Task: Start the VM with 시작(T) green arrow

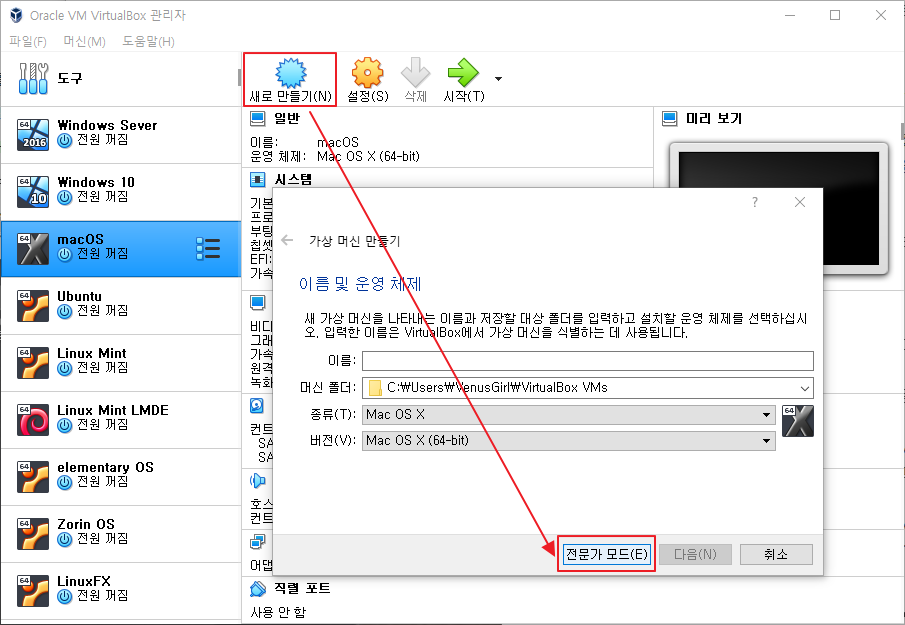Action: click(463, 72)
